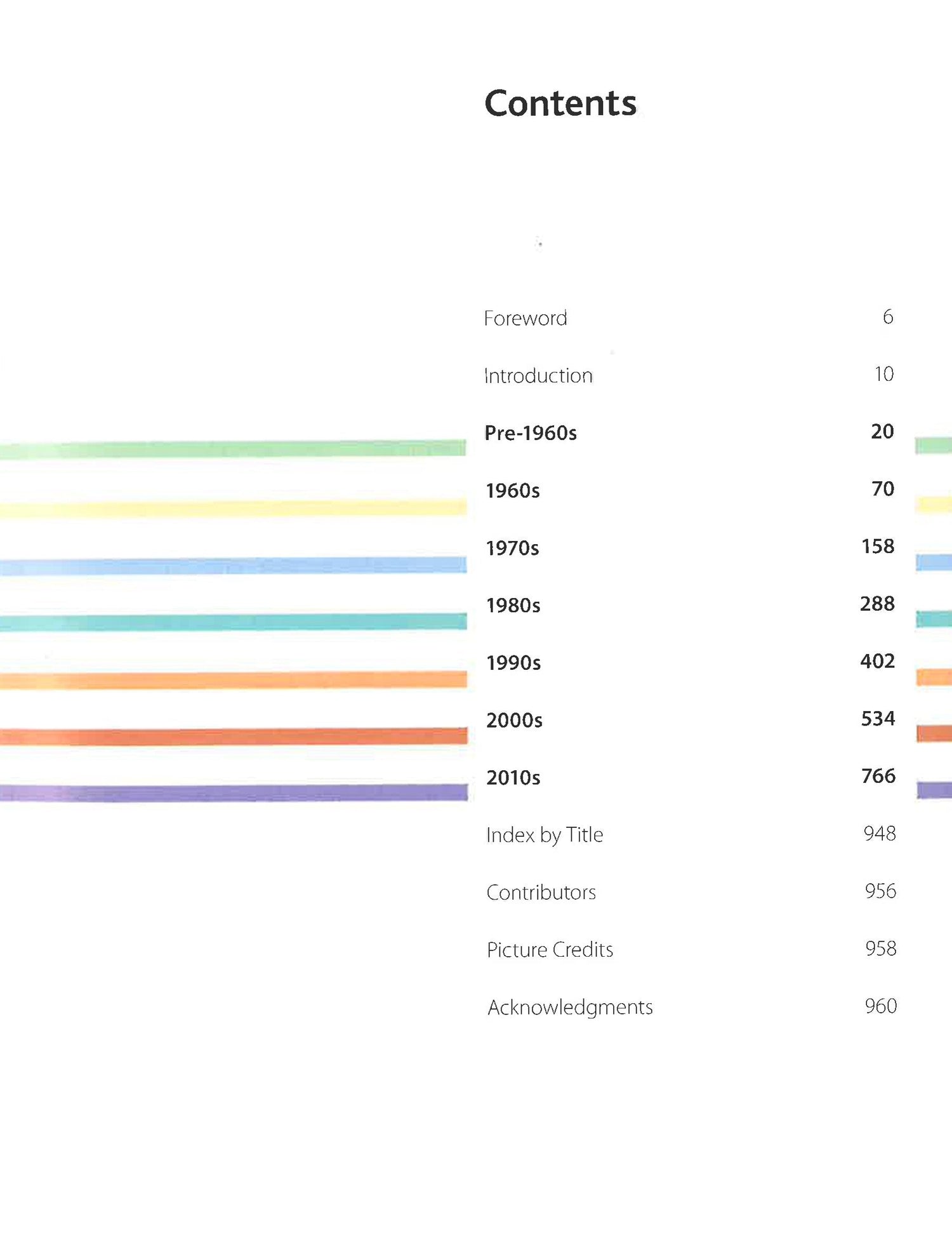The width and height of the screenshot is (952, 1233).
Task: Navigate to the 2000s chapter
Action: tap(514, 721)
